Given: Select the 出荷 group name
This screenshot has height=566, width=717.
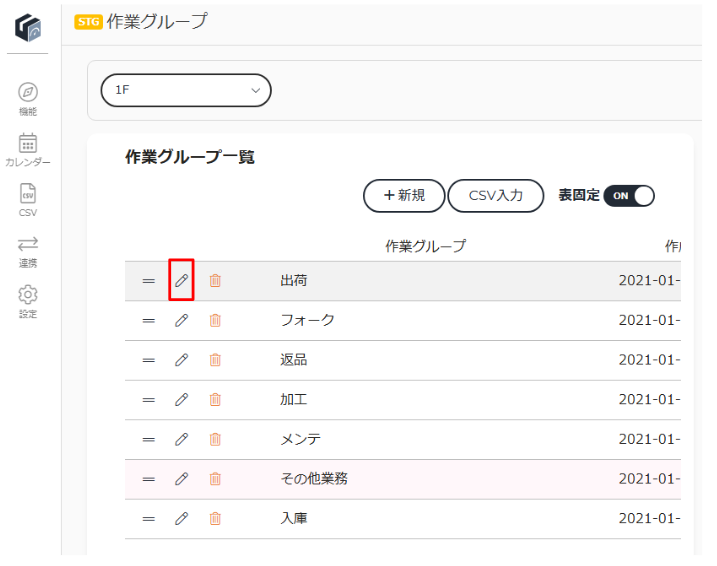Looking at the screenshot, I should pyautogui.click(x=294, y=280).
